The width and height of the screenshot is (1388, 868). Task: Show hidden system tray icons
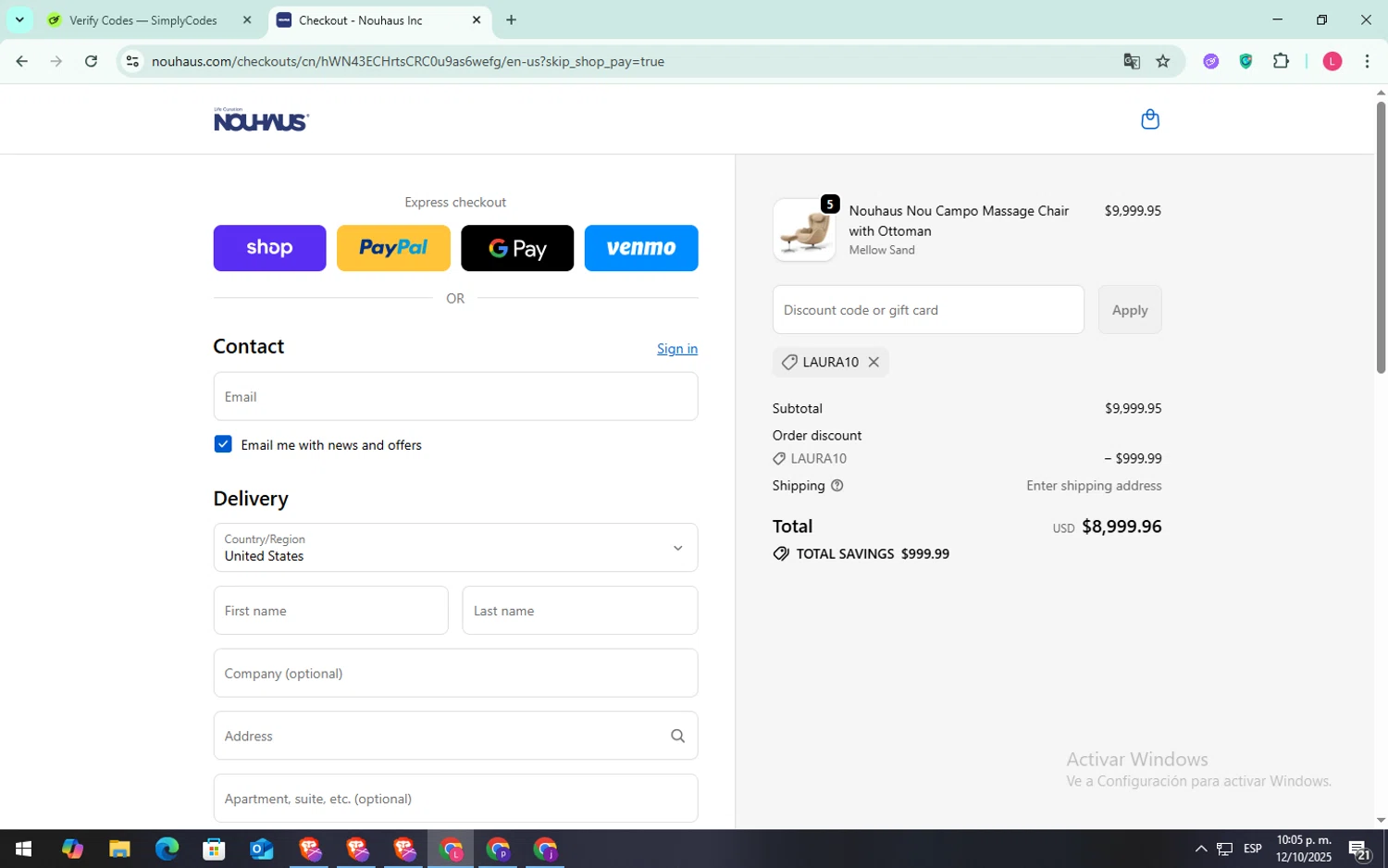(1201, 849)
